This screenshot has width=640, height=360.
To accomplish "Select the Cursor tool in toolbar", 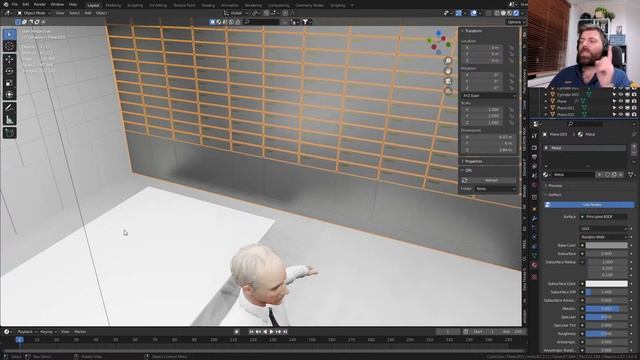I will 9,46.
